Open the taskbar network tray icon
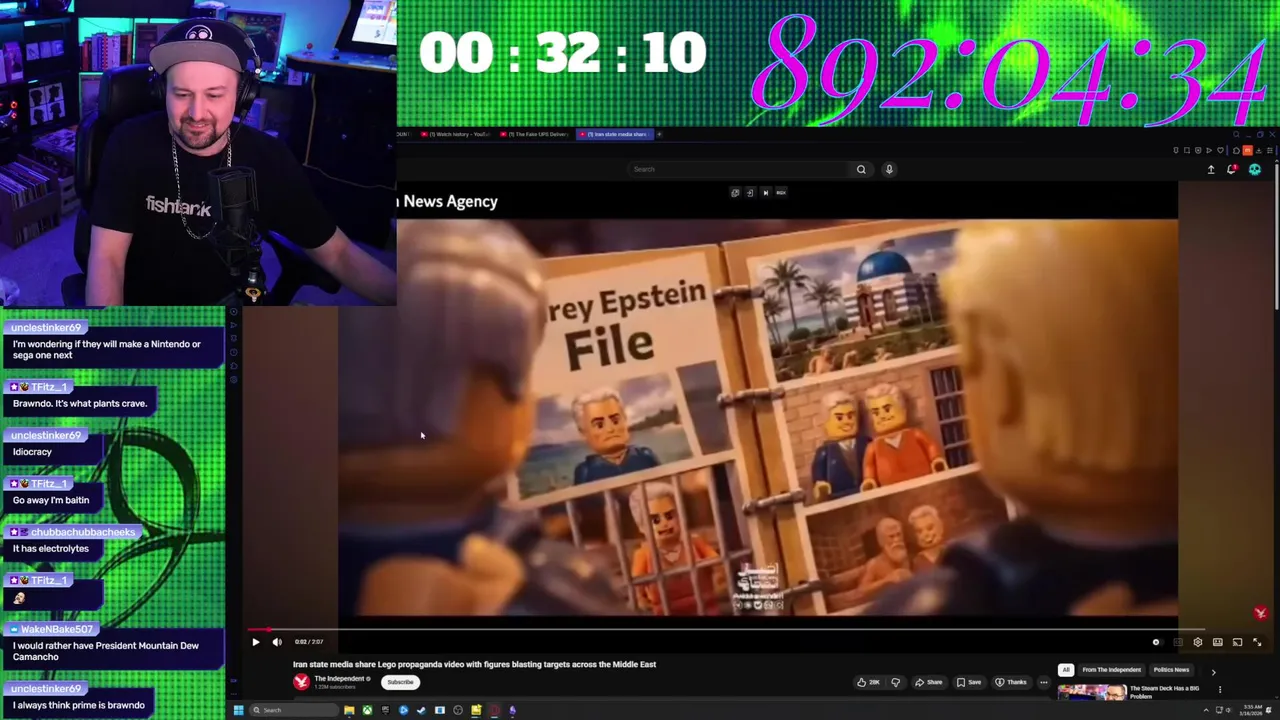This screenshot has height=720, width=1280. pyautogui.click(x=1219, y=710)
